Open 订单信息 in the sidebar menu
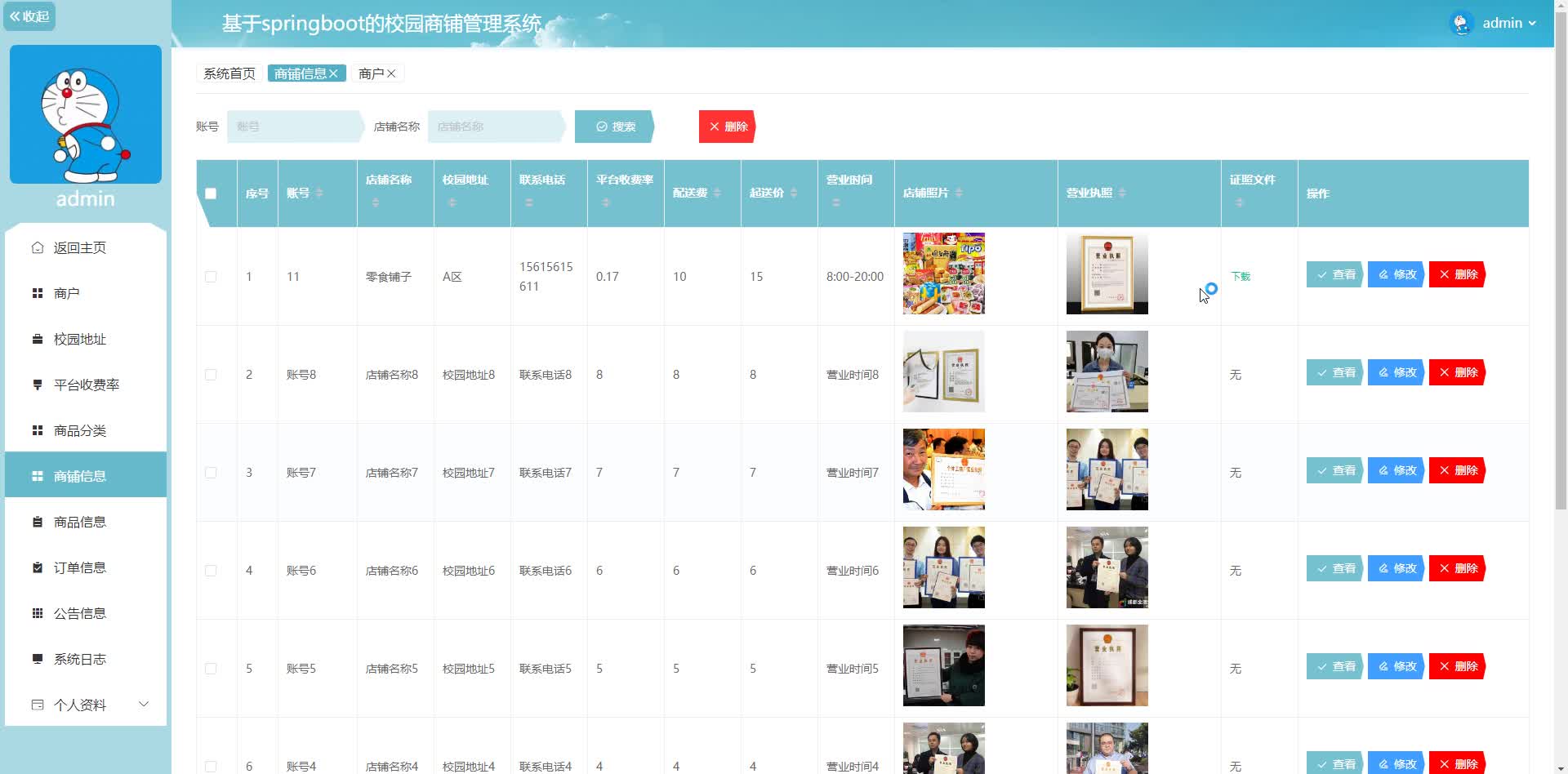This screenshot has height=774, width=1568. coord(86,567)
